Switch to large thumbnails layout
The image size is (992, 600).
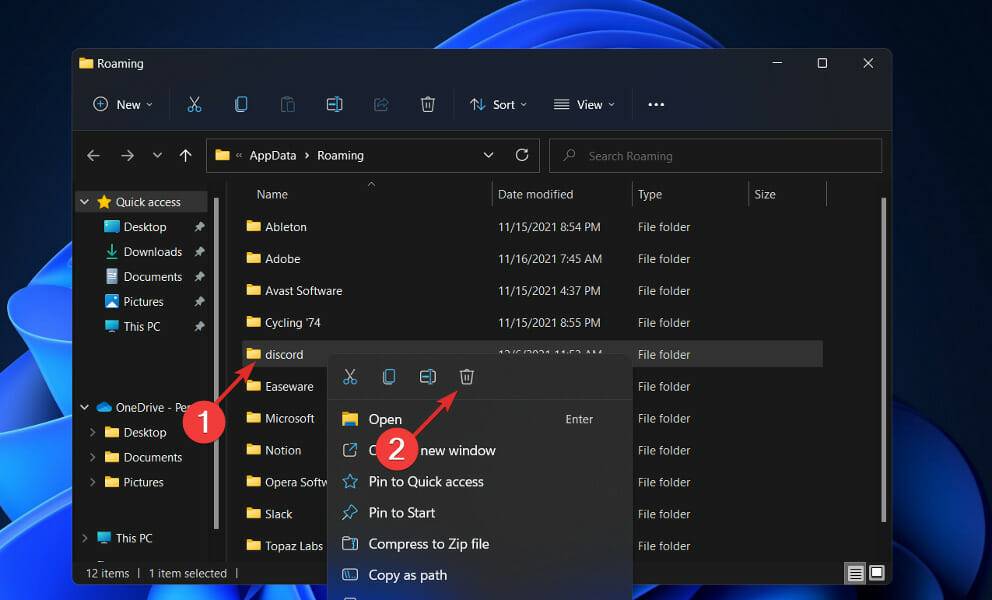tap(876, 573)
